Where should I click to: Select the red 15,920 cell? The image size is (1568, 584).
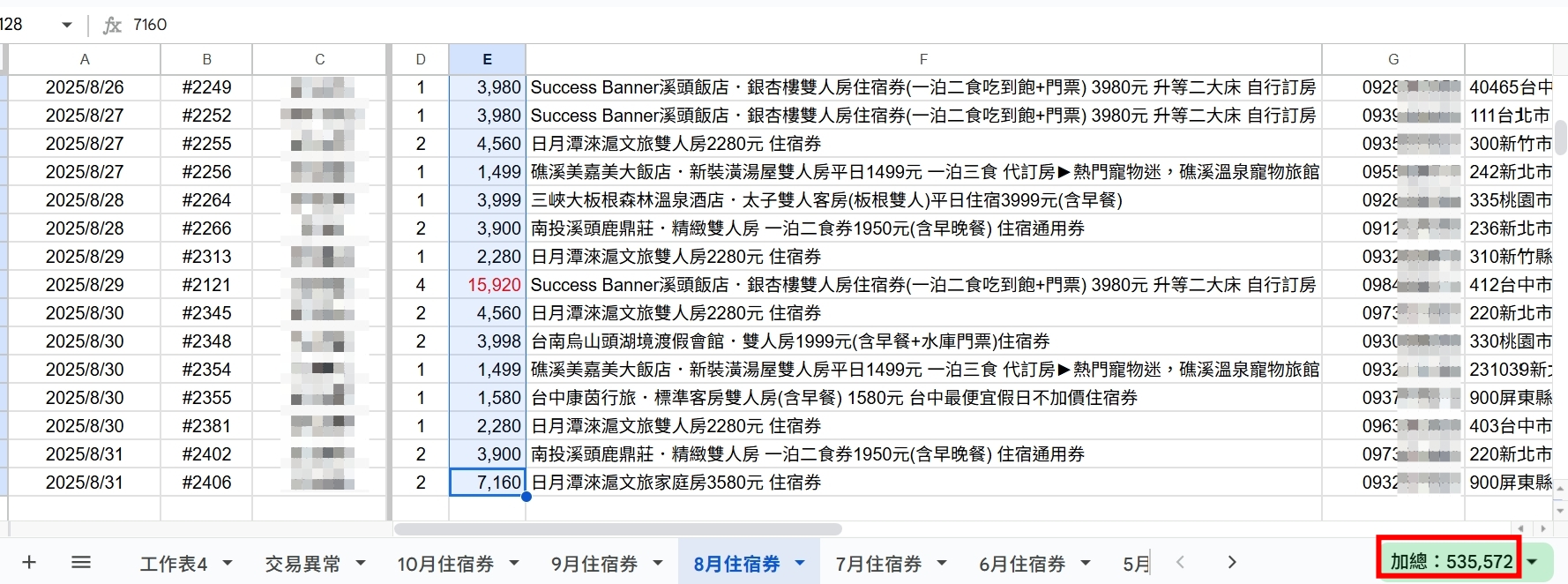[x=488, y=285]
